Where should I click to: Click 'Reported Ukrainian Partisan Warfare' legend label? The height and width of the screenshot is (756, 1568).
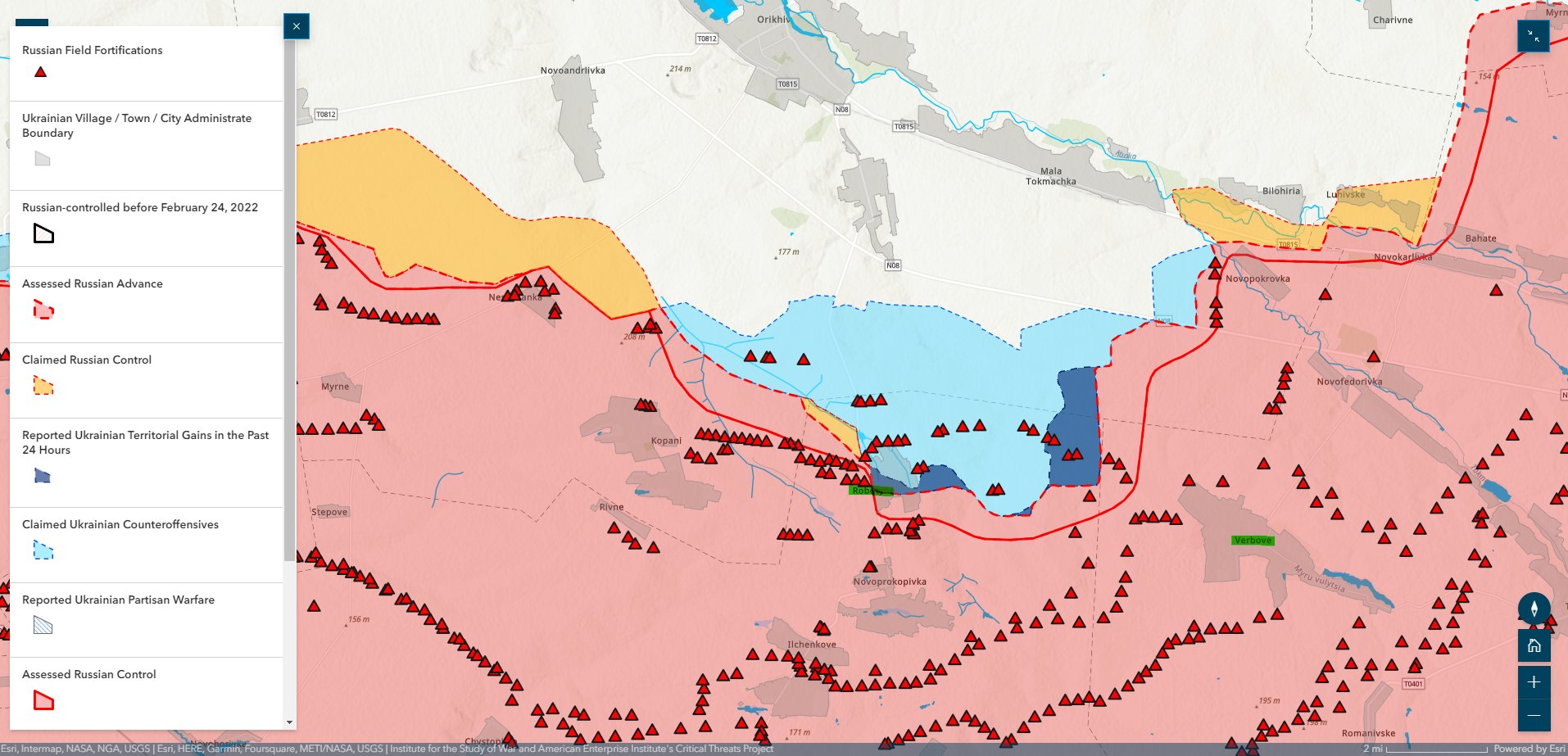coord(118,600)
